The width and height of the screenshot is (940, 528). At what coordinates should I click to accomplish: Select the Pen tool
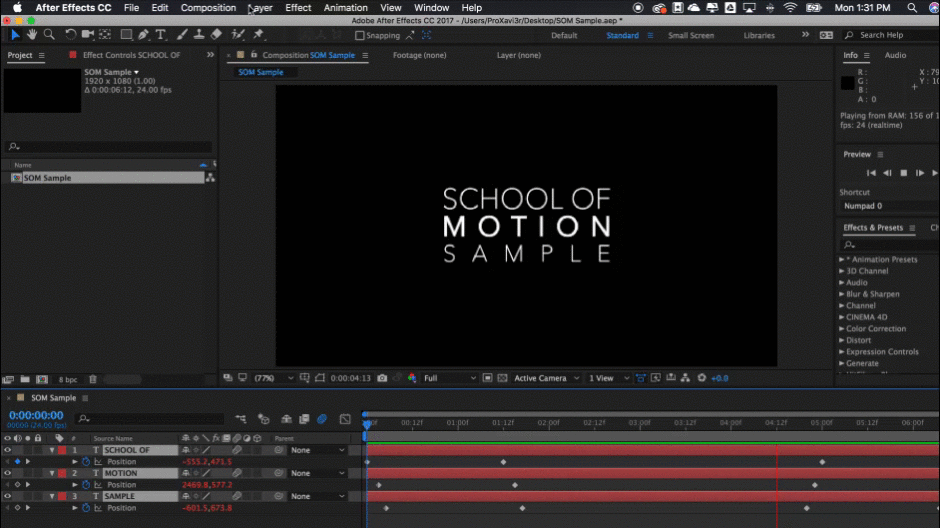[143, 35]
